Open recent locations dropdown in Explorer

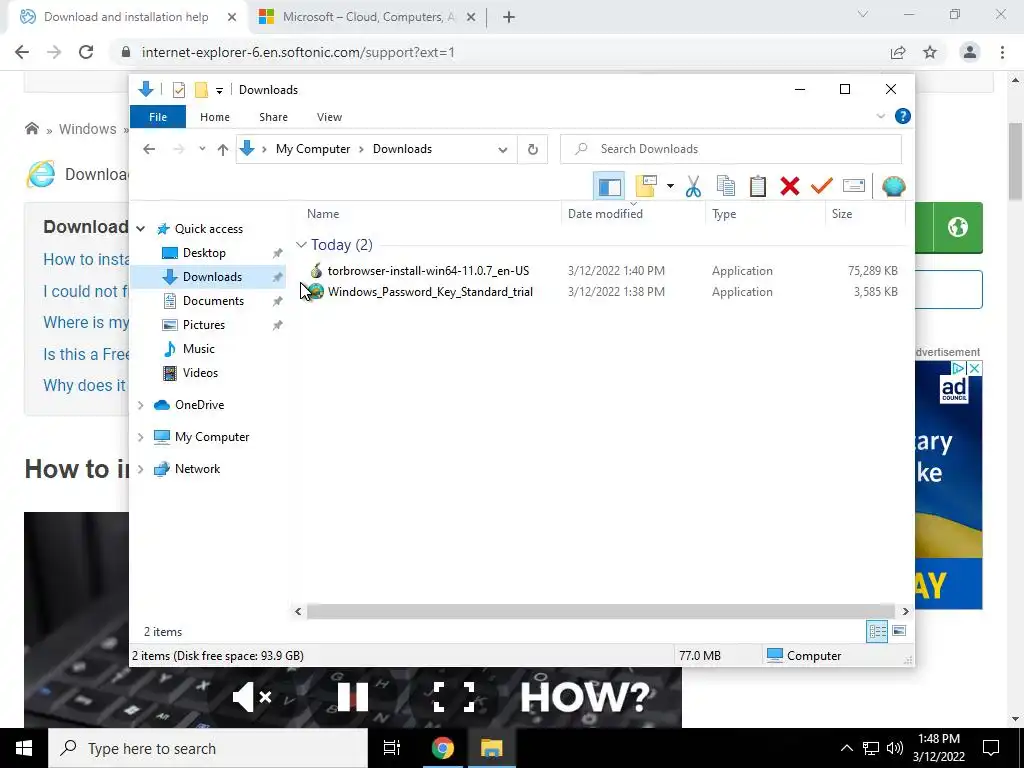click(202, 149)
